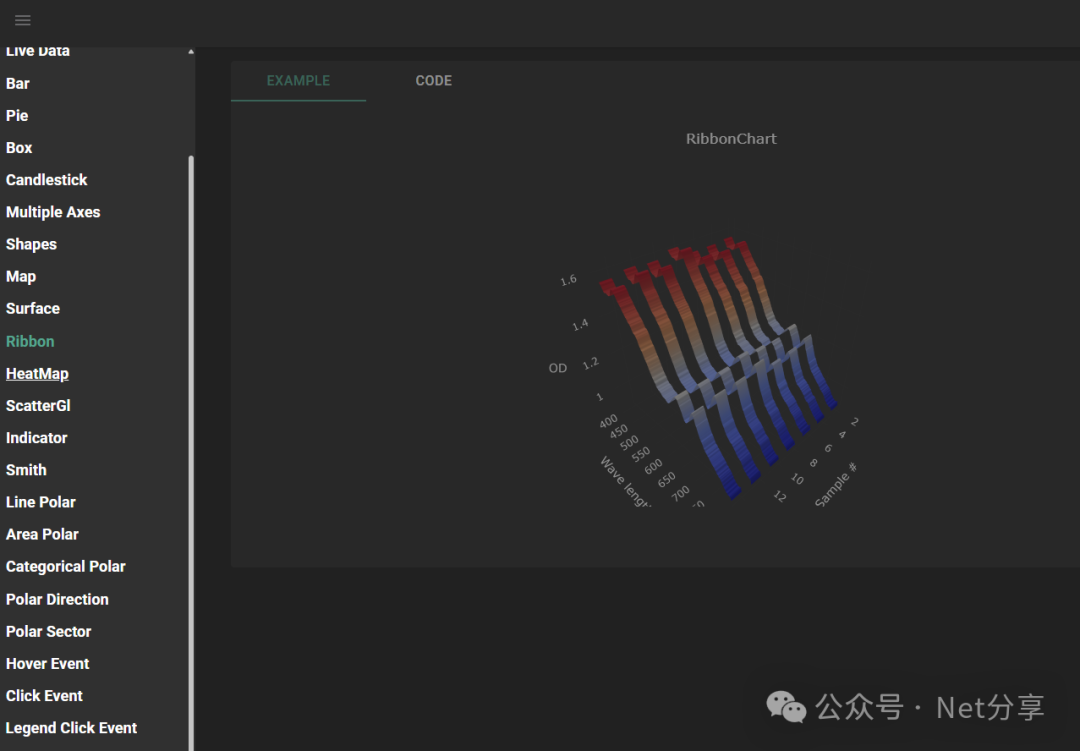Open the Box chart example
Image resolution: width=1080 pixels, height=751 pixels.
[18, 147]
